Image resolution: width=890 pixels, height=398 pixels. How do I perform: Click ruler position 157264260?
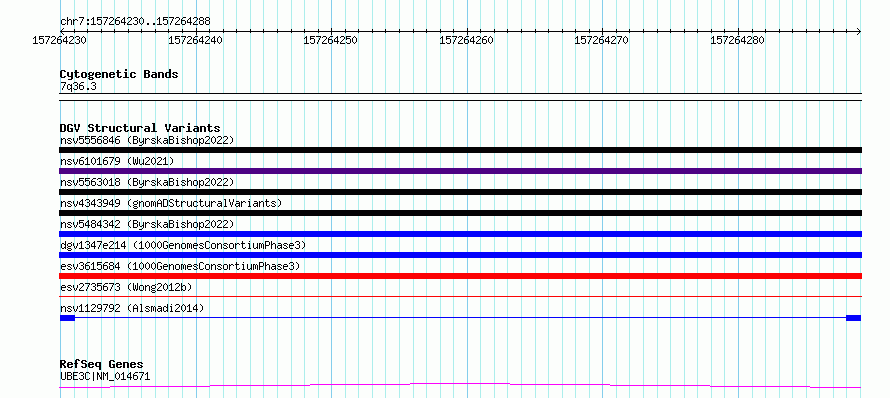[467, 40]
